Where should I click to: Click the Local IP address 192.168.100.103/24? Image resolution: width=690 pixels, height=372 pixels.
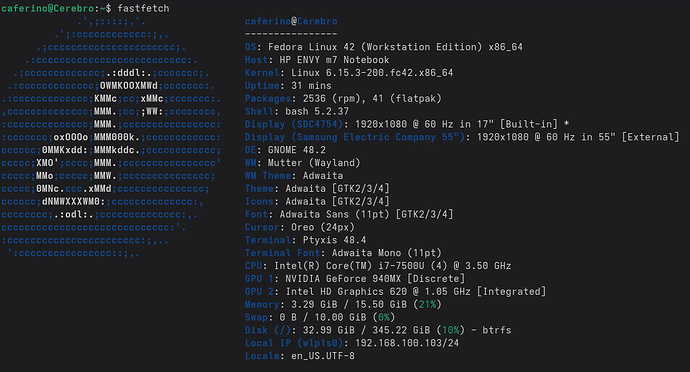[x=407, y=343]
